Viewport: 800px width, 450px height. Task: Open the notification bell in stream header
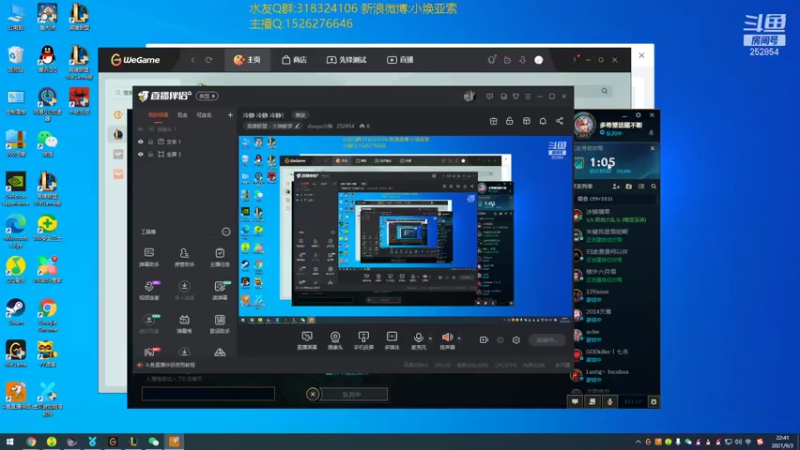click(543, 121)
